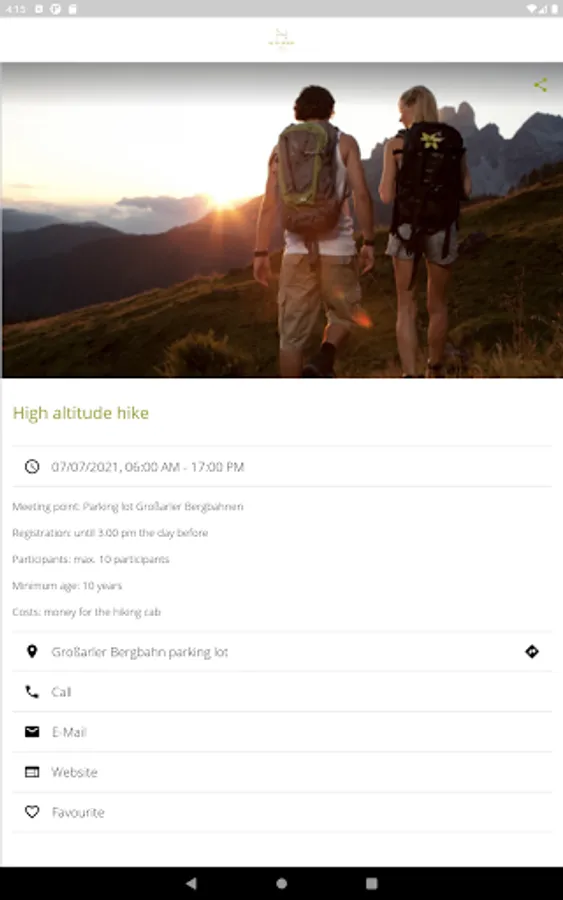Screen dimensions: 563x900
Task: Tap the phone handset icon
Action: coord(32,692)
